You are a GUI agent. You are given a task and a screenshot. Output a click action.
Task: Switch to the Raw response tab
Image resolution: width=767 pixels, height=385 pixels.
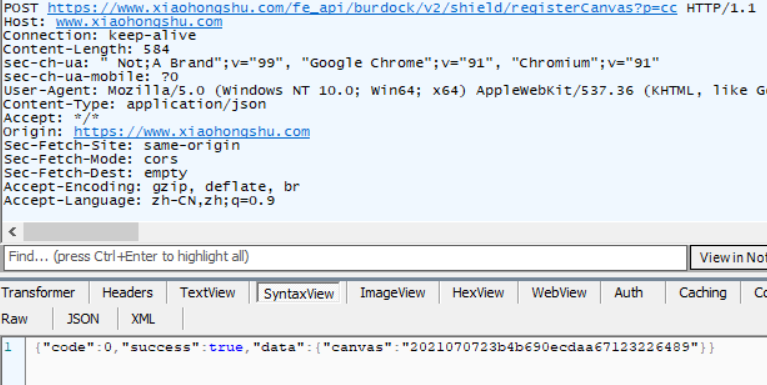pyautogui.click(x=15, y=319)
